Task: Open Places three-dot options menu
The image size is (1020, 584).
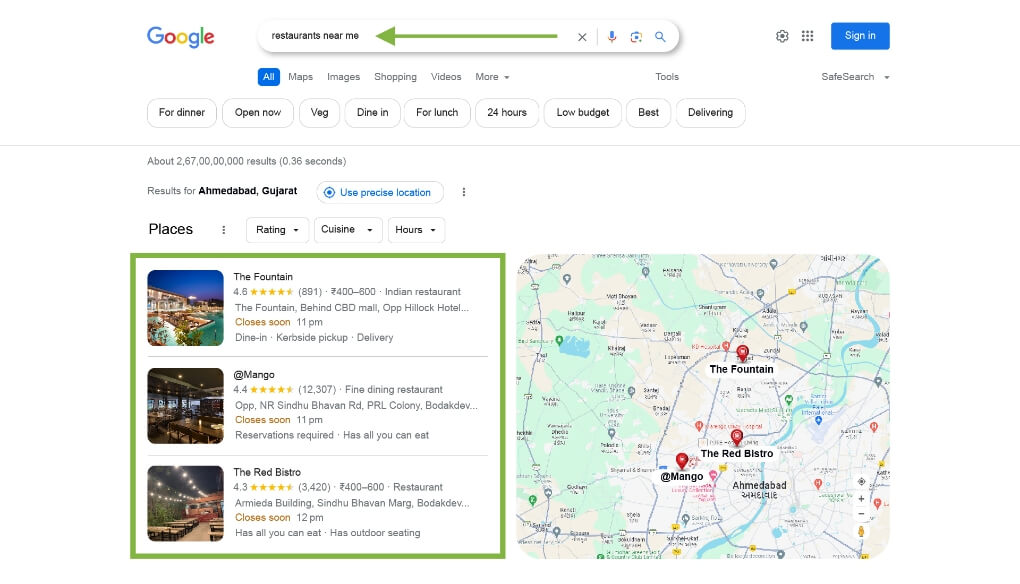Action: click(224, 230)
